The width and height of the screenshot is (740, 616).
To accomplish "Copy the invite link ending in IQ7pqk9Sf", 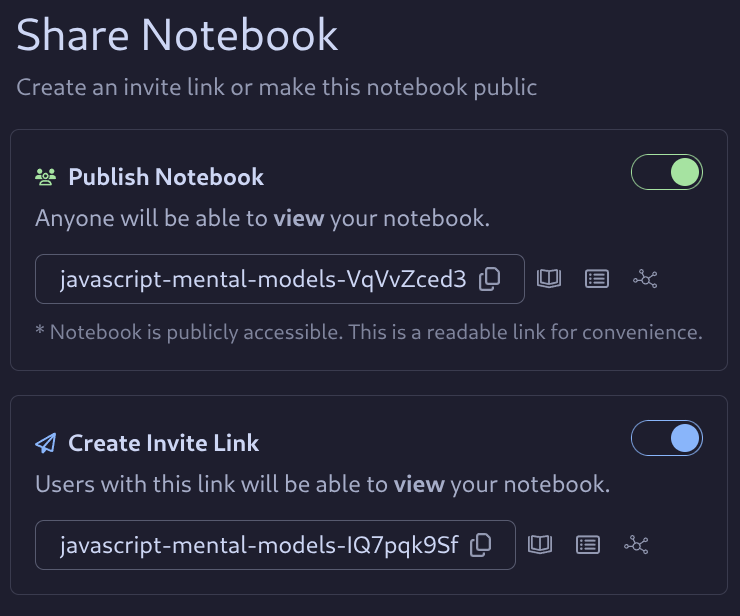I will pyautogui.click(x=481, y=545).
